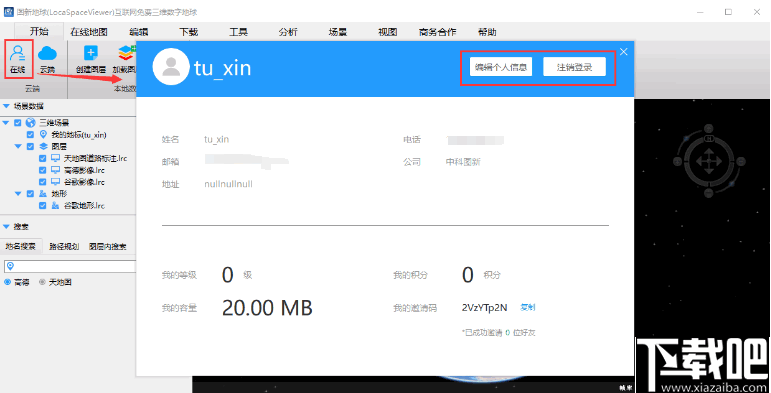The image size is (771, 393).
Task: Uncheck the 三维场景 checkbox
Action: pos(18,122)
